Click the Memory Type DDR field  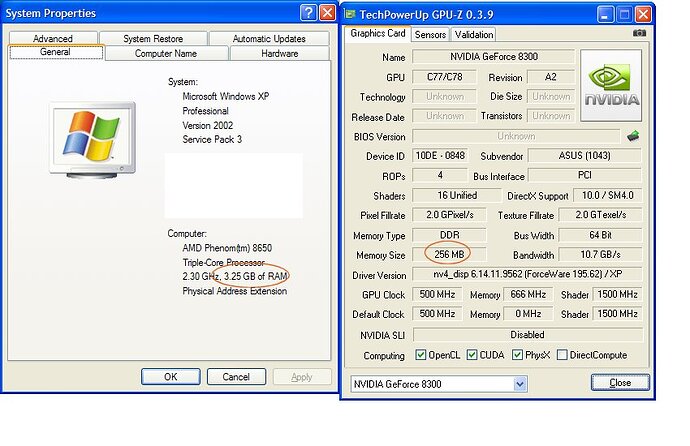(x=449, y=235)
